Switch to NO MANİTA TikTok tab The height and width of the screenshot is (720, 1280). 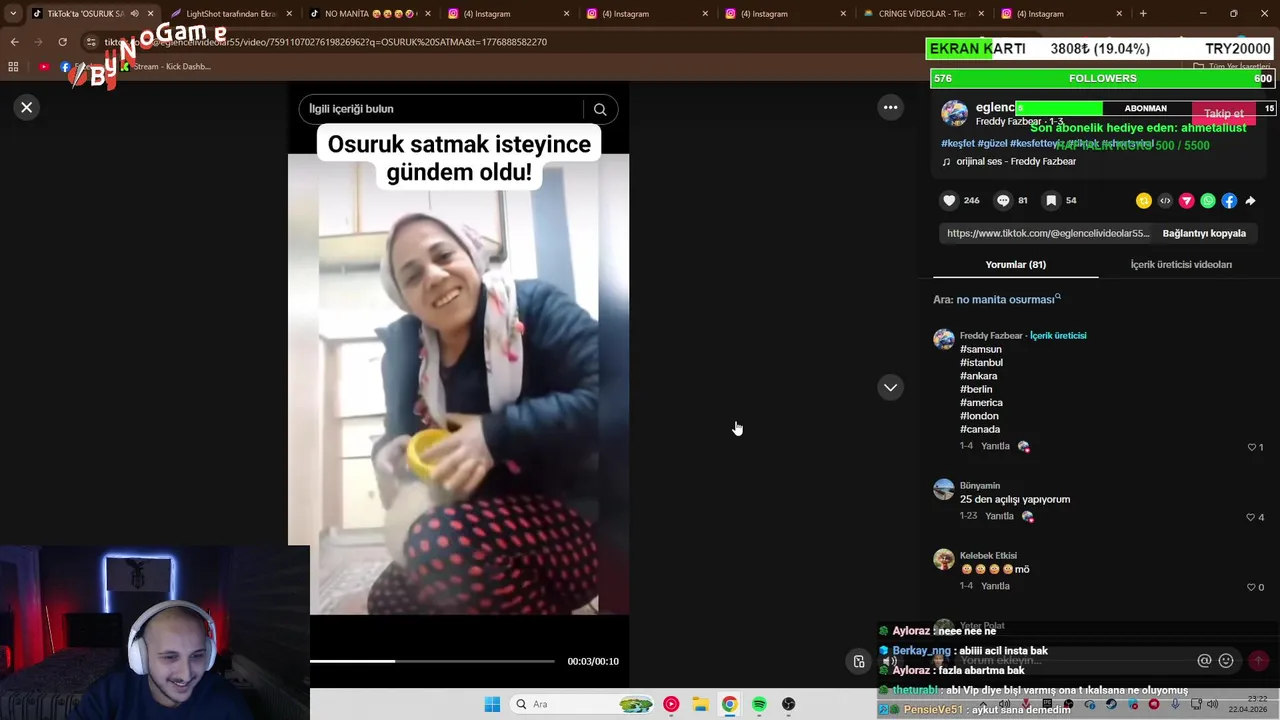(367, 14)
